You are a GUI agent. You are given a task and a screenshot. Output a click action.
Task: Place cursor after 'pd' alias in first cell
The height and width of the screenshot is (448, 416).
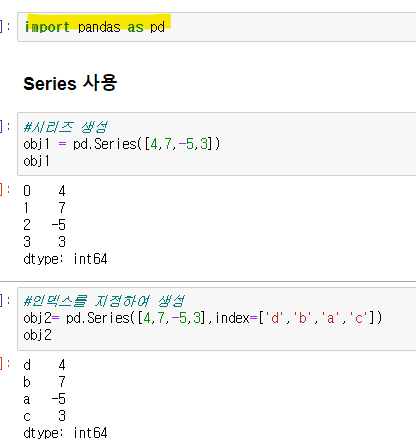pos(165,27)
